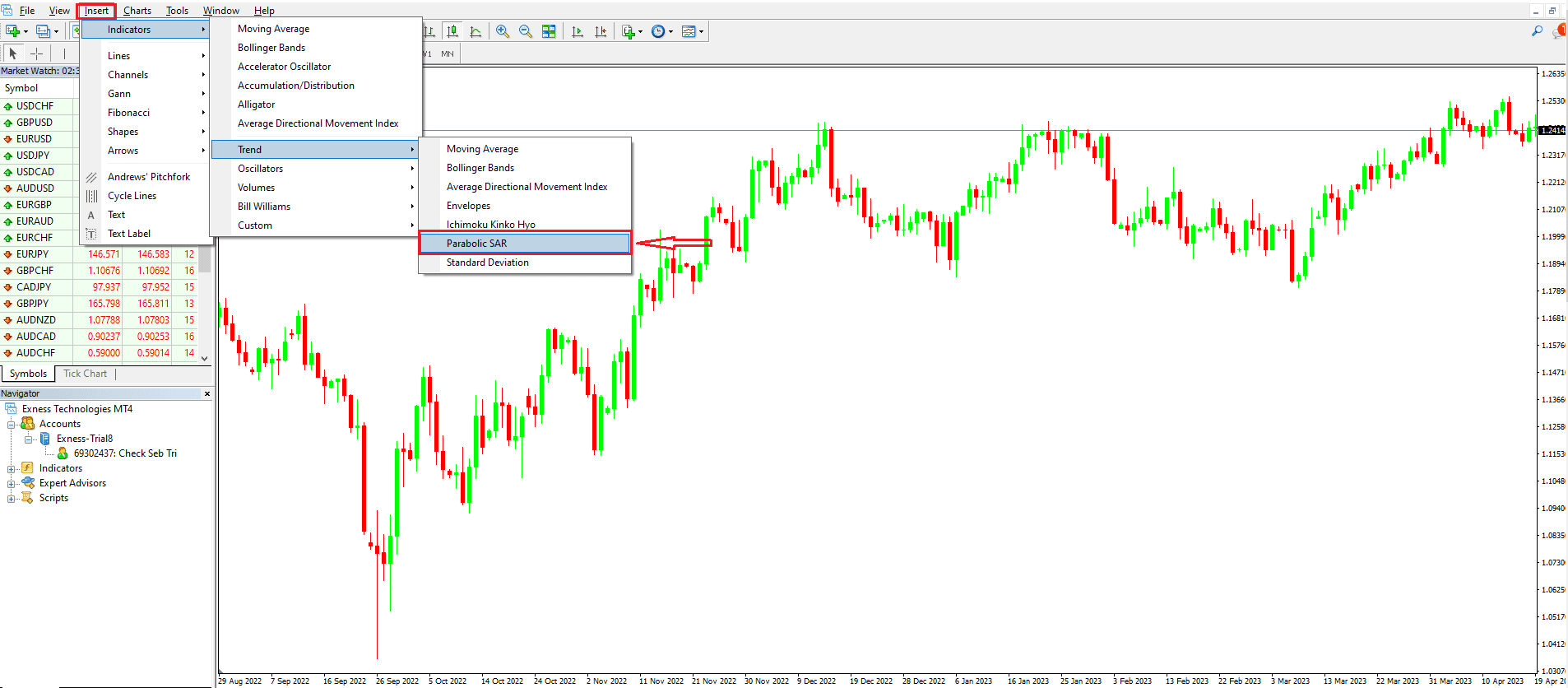Image resolution: width=1568 pixels, height=688 pixels.
Task: Toggle chart shift icon
Action: point(601,31)
